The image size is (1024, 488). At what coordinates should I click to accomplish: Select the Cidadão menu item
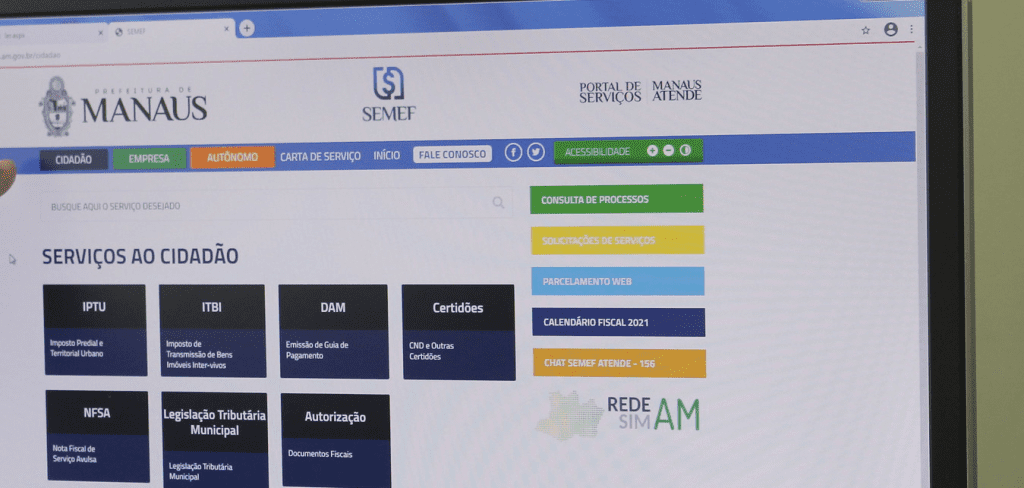pyautogui.click(x=74, y=160)
